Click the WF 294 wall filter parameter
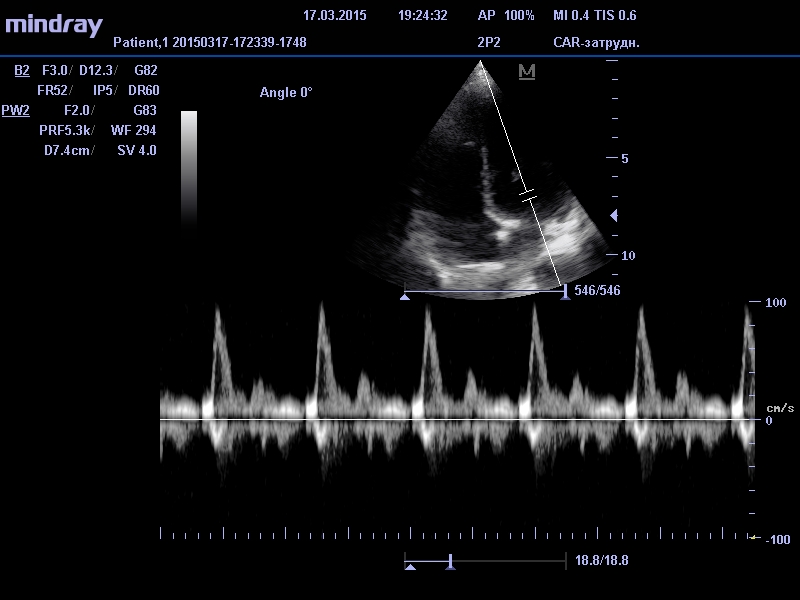 point(133,131)
